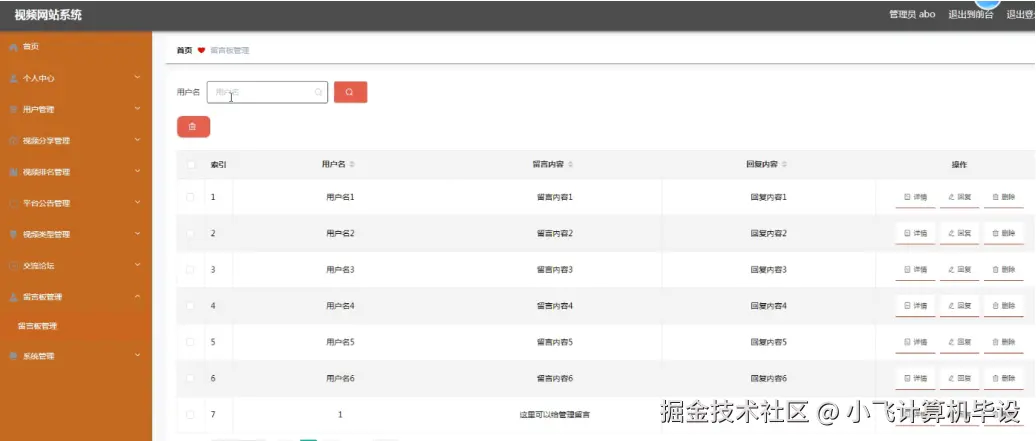Click the icon next to 视频分享管理

[x=13, y=141]
